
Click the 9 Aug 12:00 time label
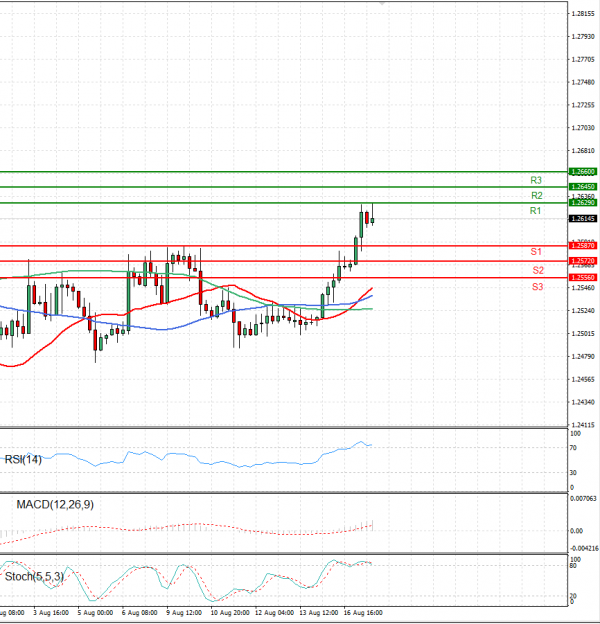point(184,612)
